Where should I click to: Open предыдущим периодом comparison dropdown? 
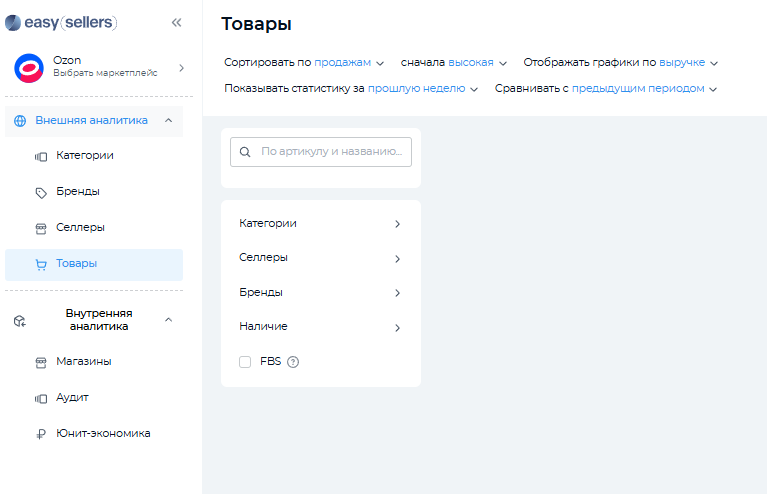606,89
